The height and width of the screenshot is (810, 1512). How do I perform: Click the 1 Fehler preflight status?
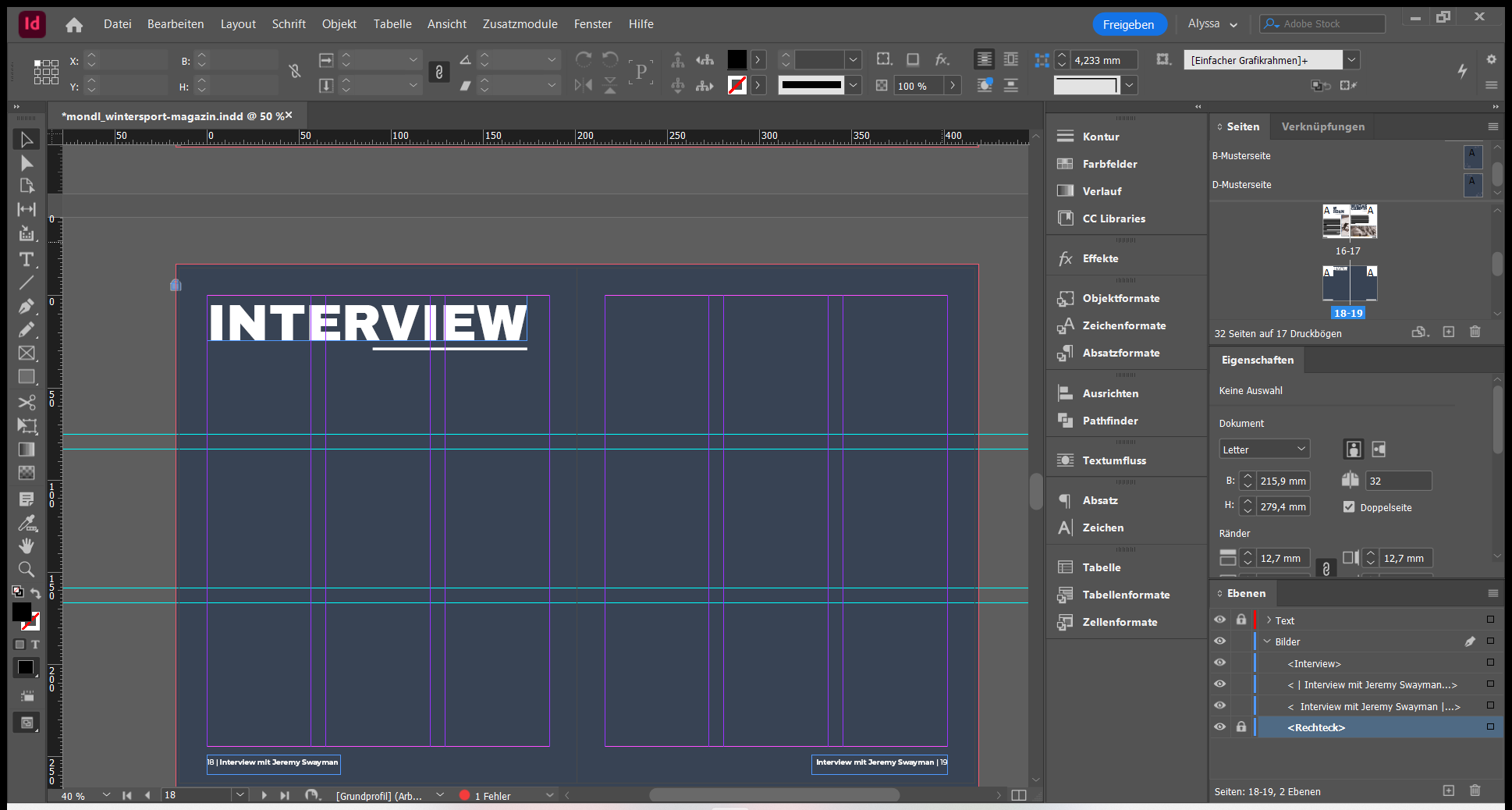[492, 796]
